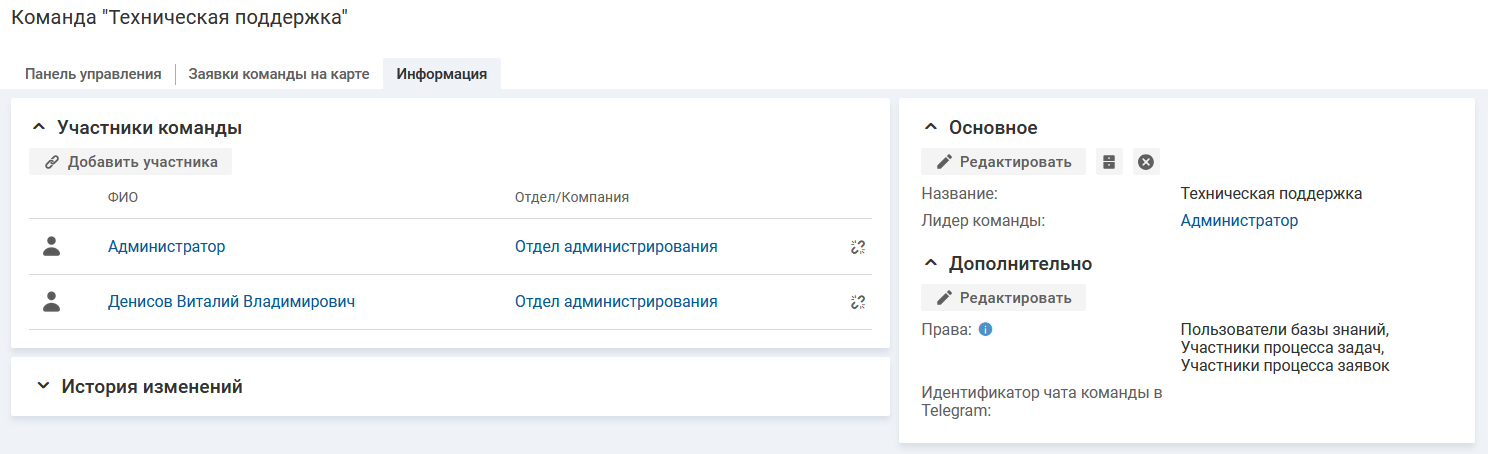Collapse the Основное section
Screen dimensions: 1488x454
(931, 128)
